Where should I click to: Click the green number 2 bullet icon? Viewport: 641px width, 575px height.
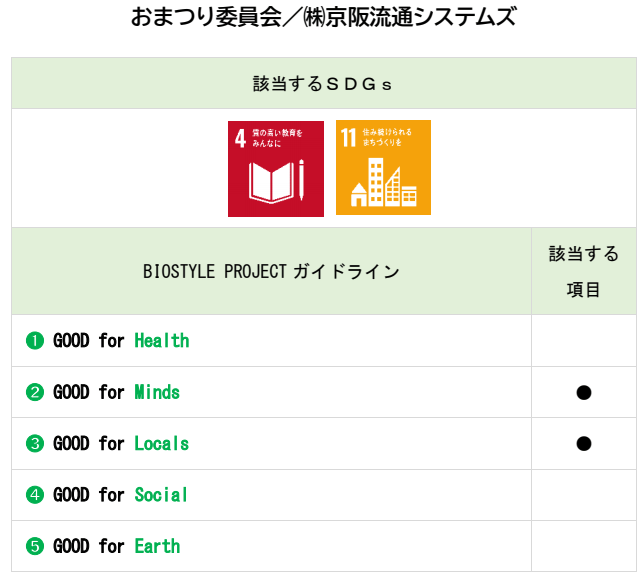pos(35,392)
